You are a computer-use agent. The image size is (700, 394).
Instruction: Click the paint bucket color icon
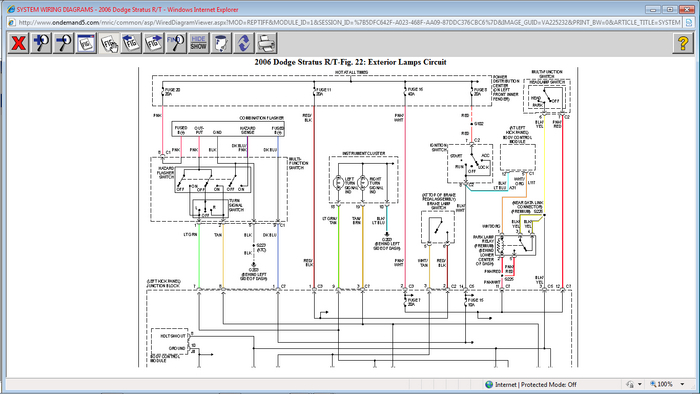click(221, 43)
